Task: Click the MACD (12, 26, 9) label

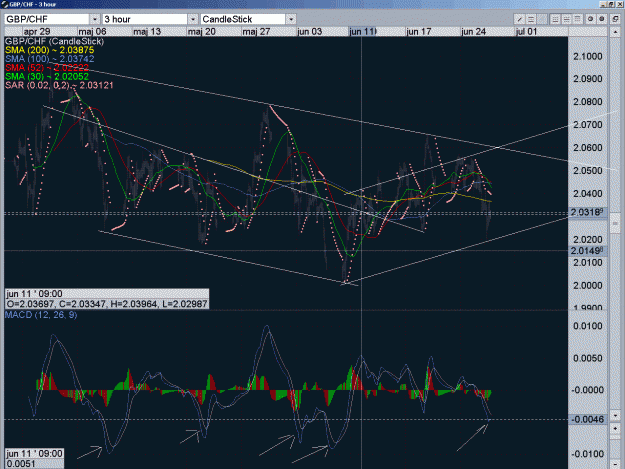Action: (x=41, y=315)
